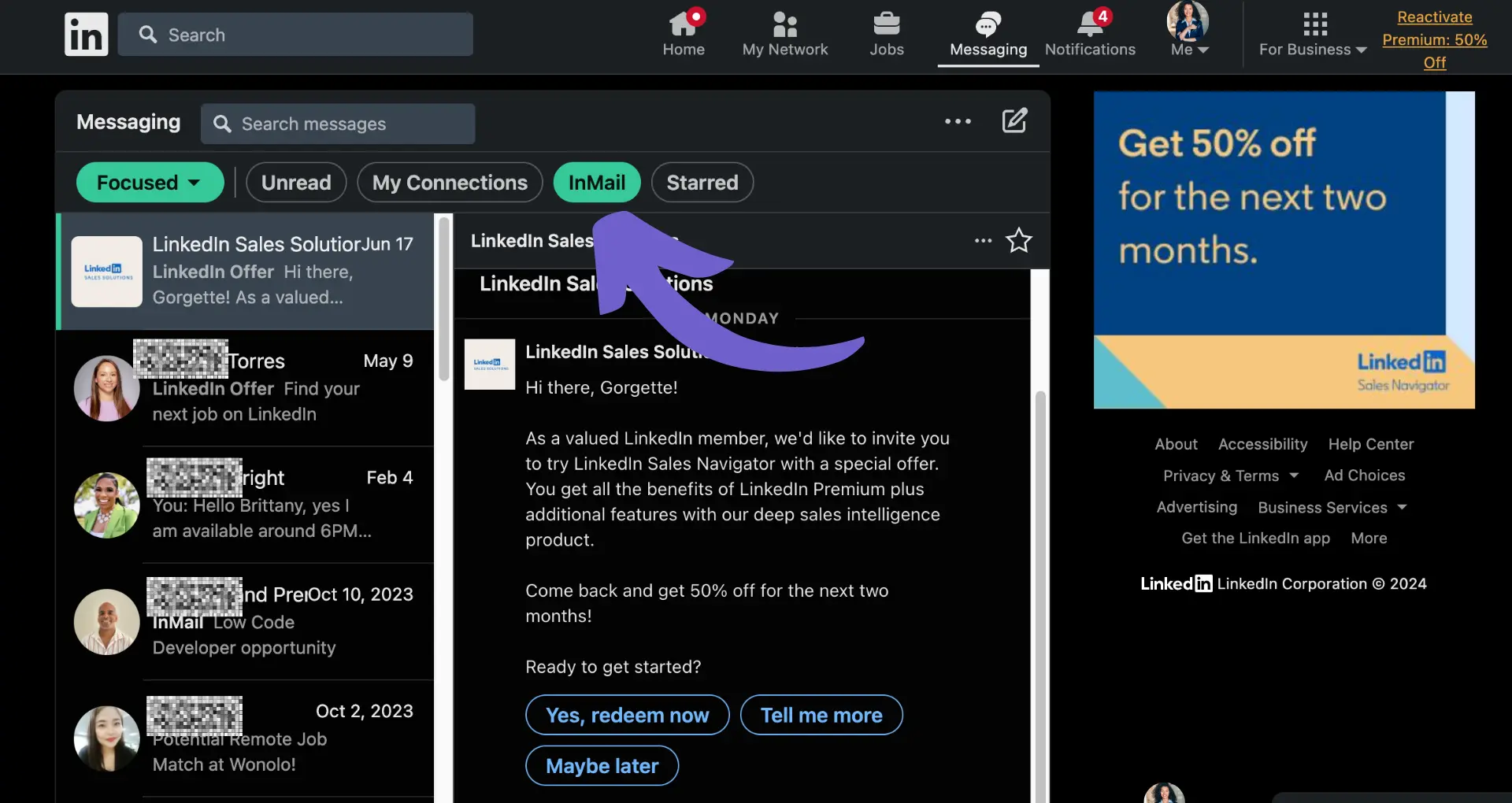Image resolution: width=1512 pixels, height=803 pixels.
Task: Click profile photo of Feb 4 conversation
Action: click(x=107, y=505)
